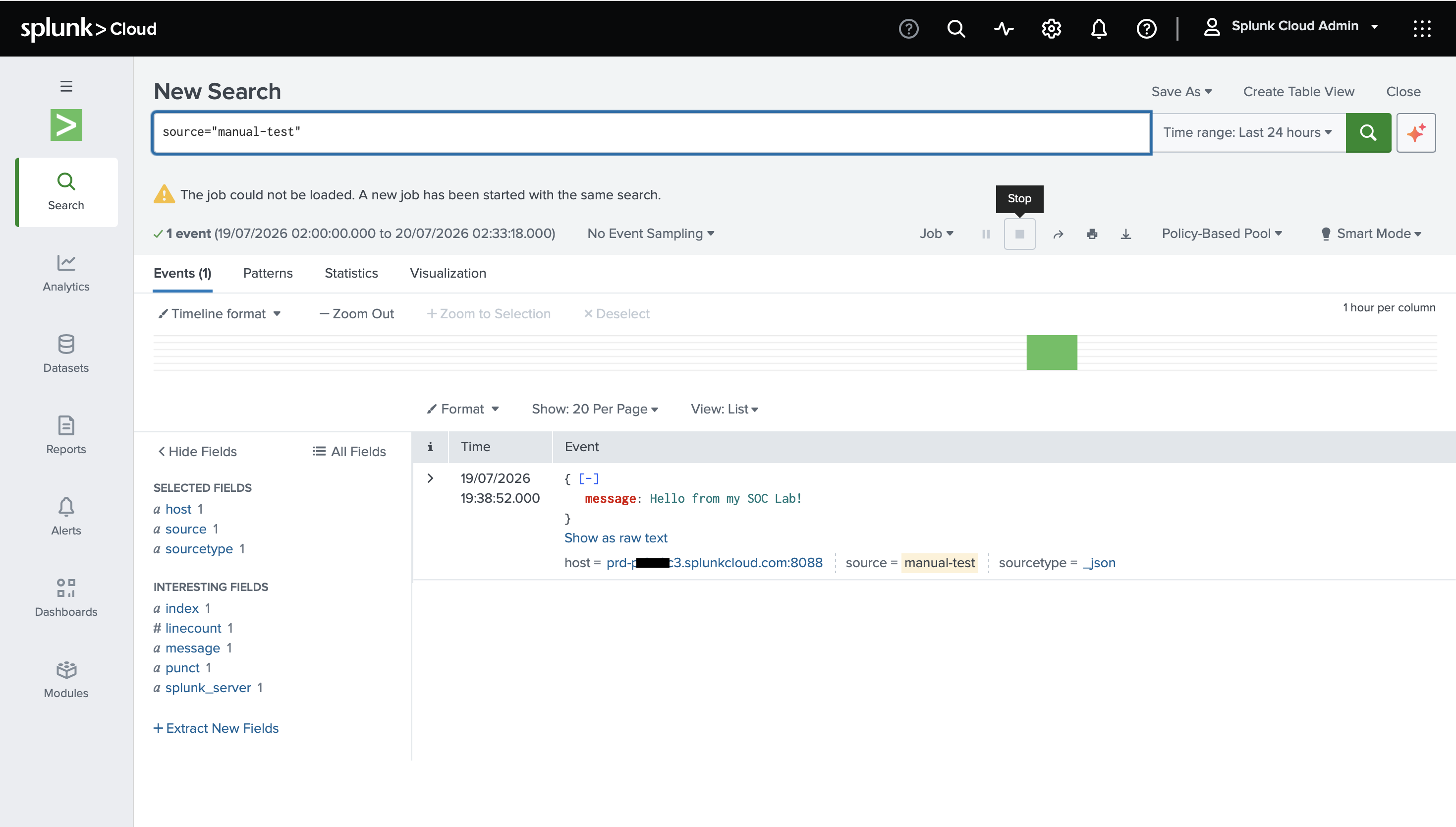This screenshot has width=1456, height=827.
Task: Focus the search query input field
Action: [652, 133]
